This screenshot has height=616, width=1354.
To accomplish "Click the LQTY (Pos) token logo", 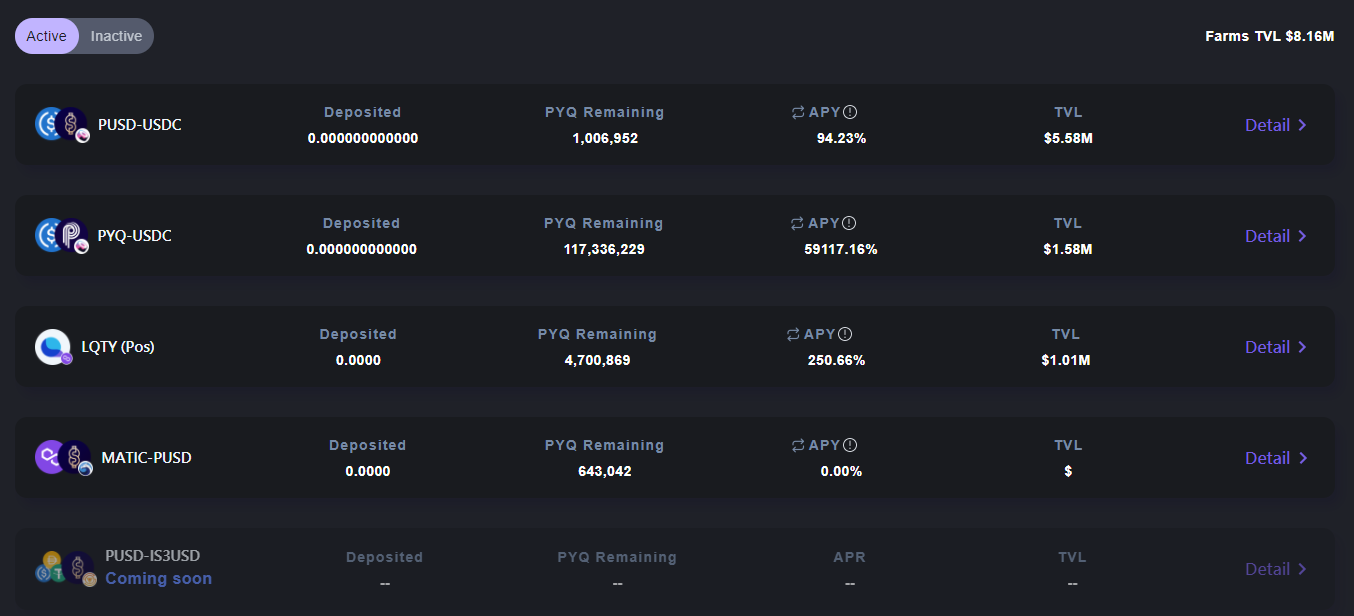I will pos(54,347).
